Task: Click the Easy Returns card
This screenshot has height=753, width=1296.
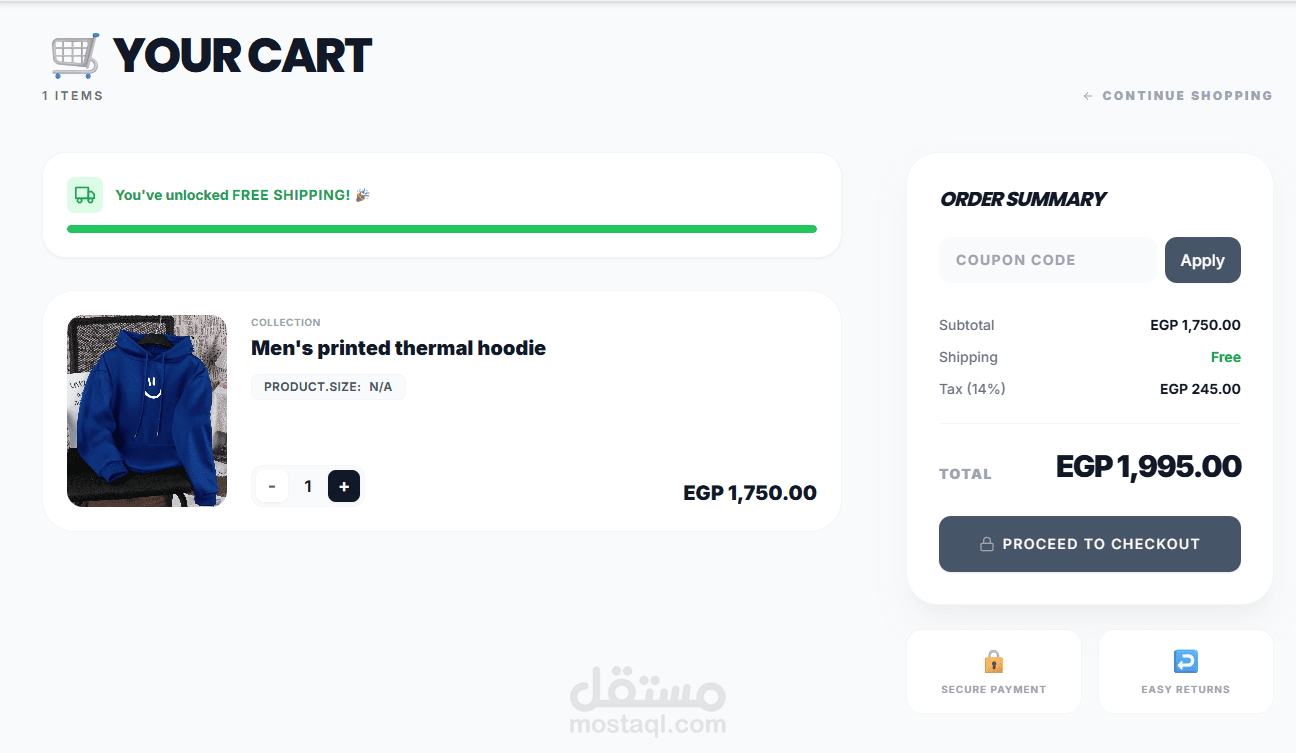Action: (x=1185, y=672)
